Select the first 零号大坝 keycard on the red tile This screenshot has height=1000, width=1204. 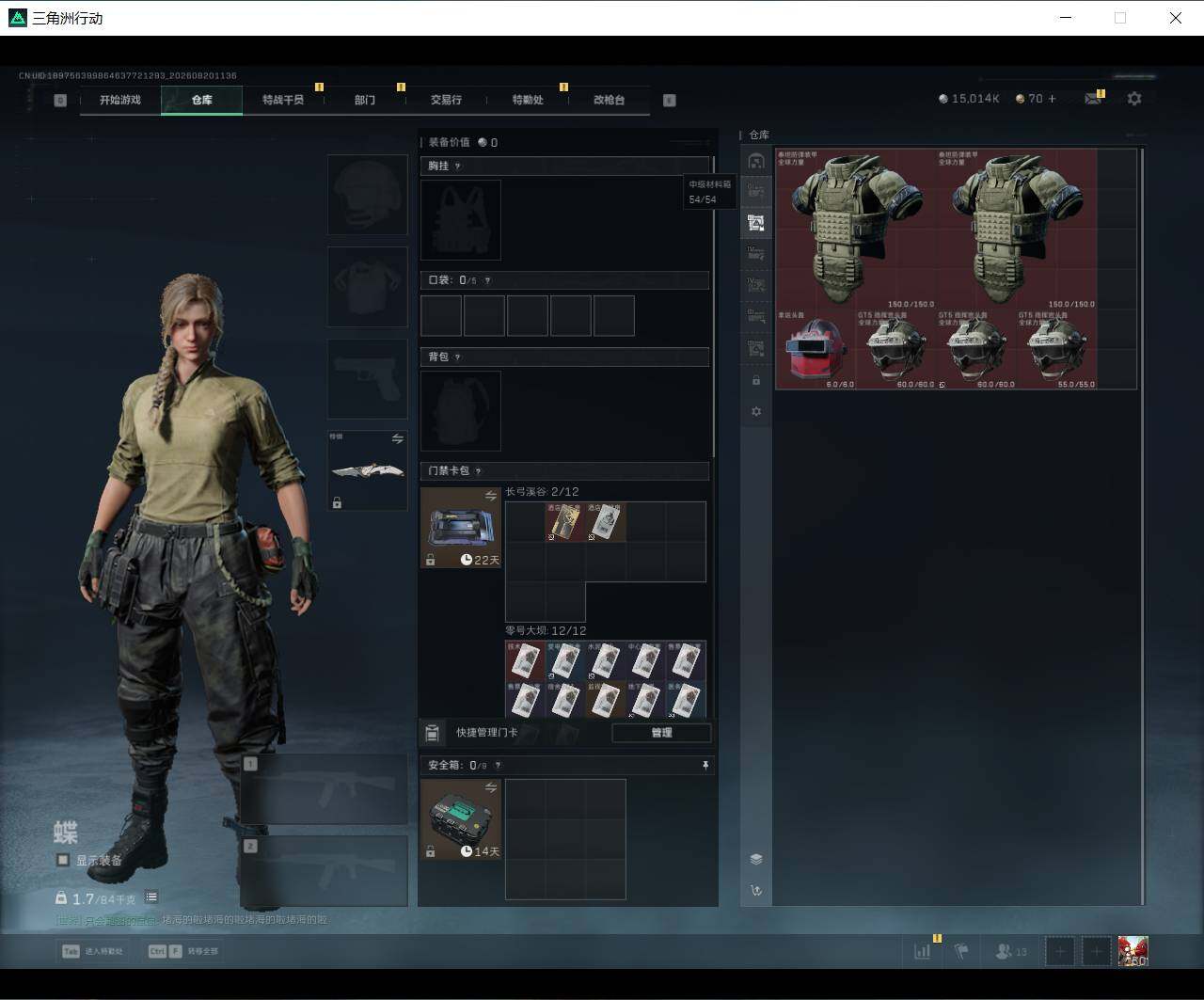(525, 660)
